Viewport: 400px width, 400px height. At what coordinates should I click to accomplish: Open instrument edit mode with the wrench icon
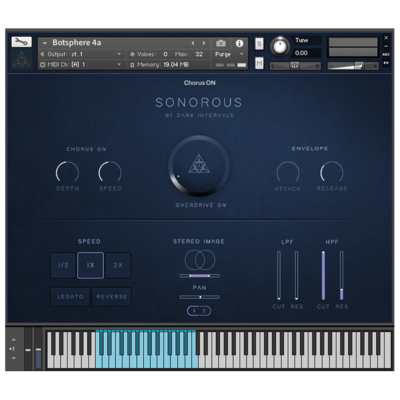[x=22, y=42]
